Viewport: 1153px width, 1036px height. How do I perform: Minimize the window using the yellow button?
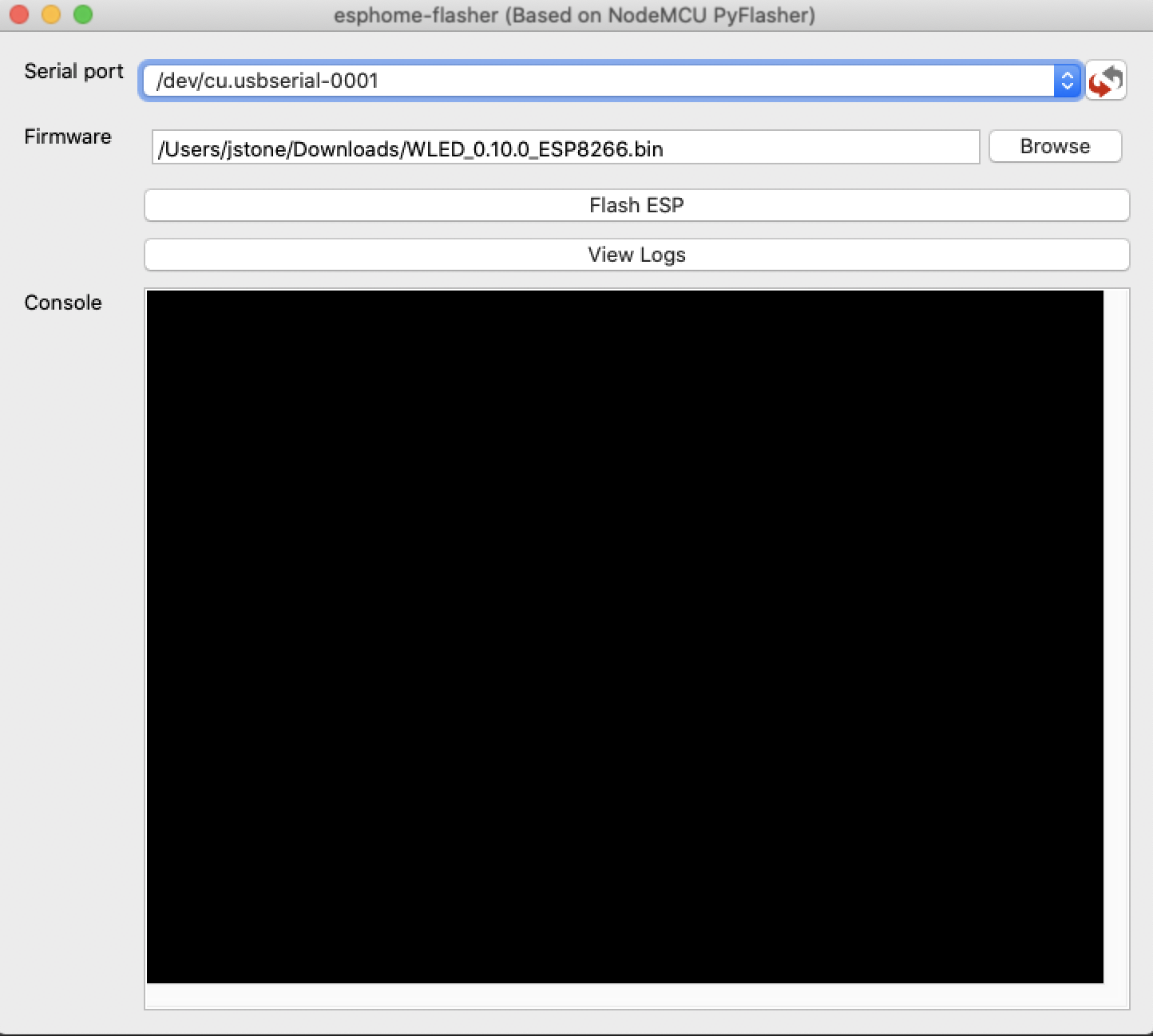coord(51,14)
